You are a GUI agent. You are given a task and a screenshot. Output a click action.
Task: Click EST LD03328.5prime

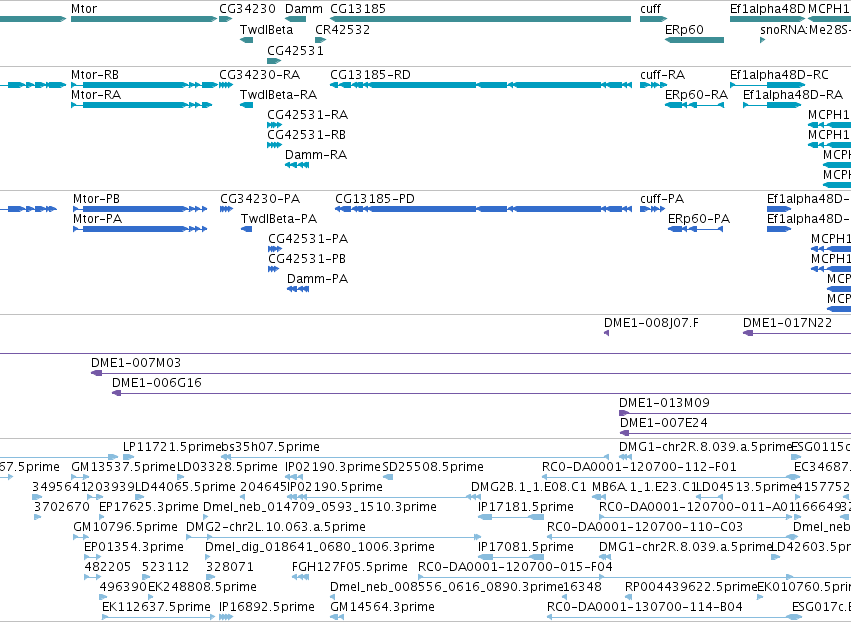182,477
